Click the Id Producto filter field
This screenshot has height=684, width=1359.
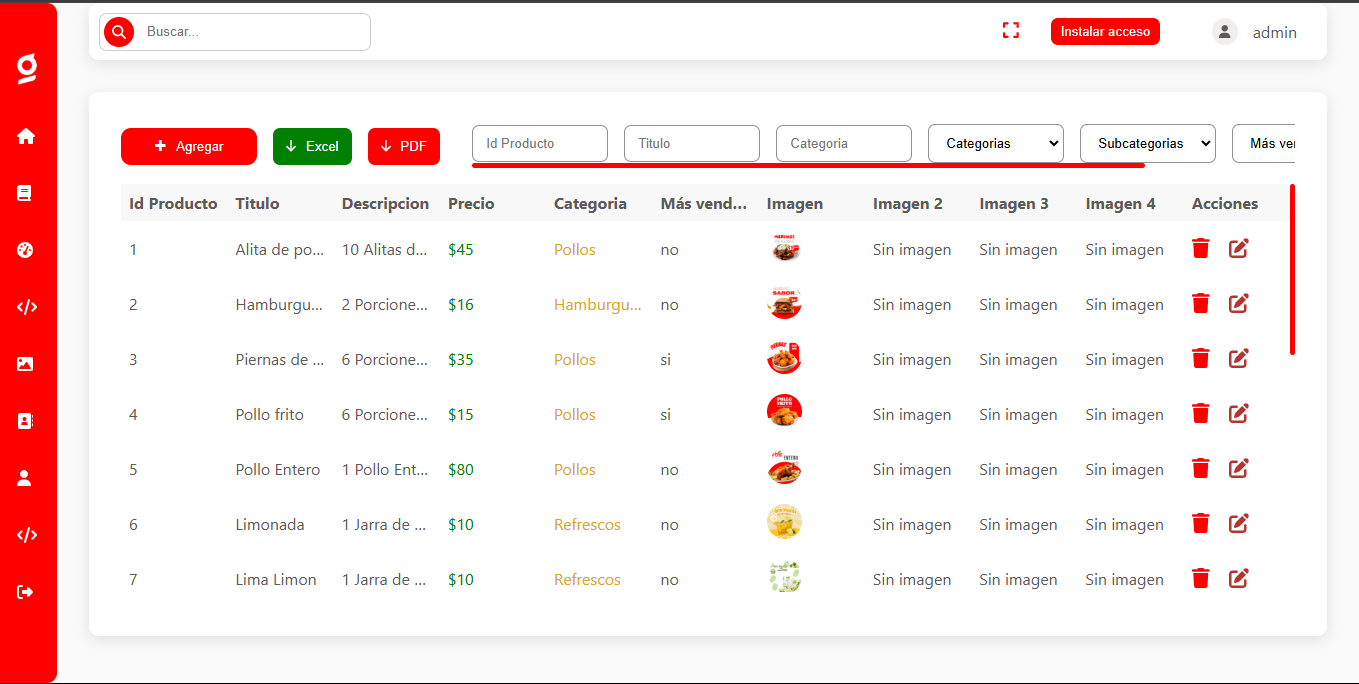[539, 143]
